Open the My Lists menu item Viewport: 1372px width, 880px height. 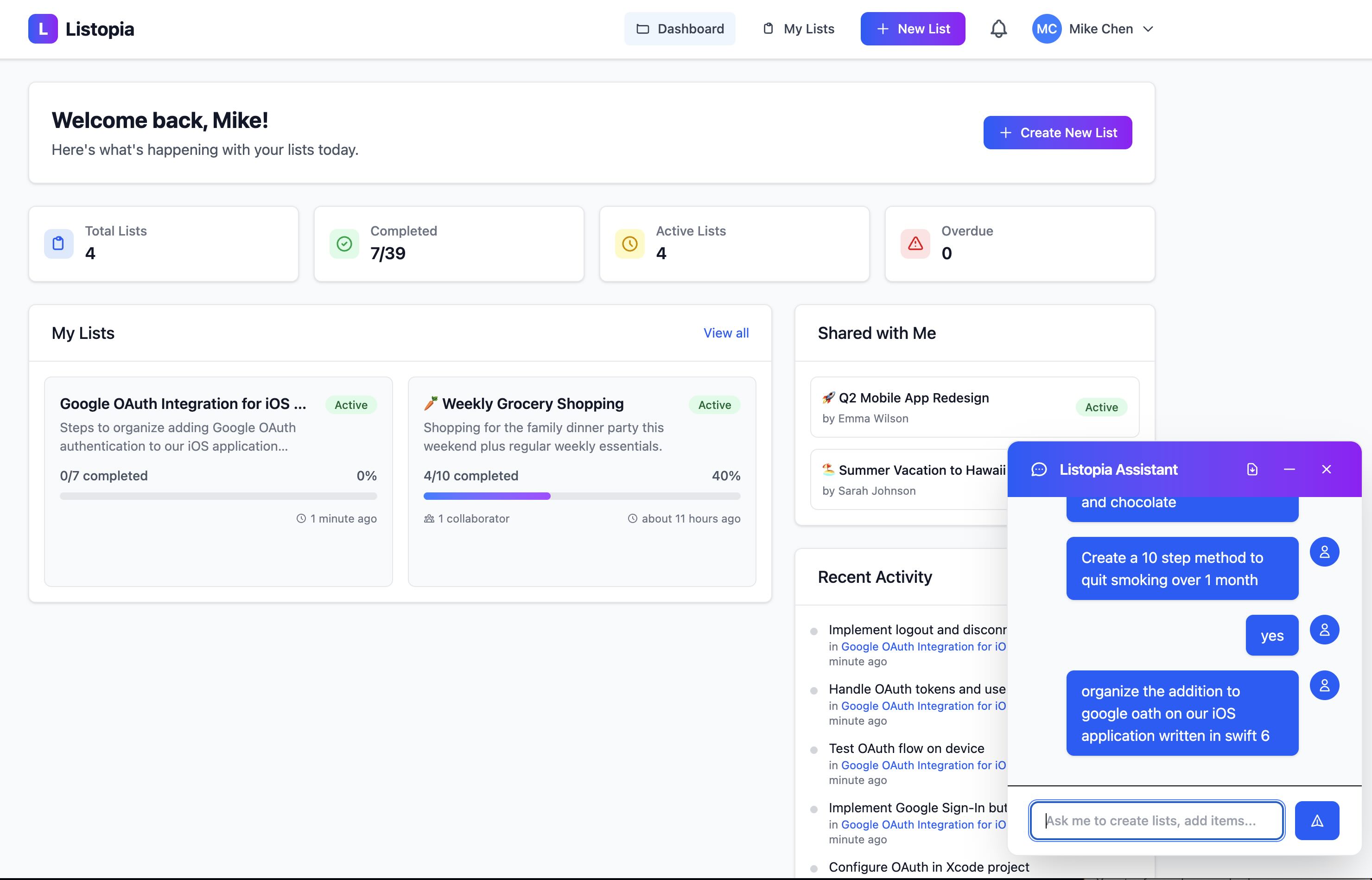[x=798, y=29]
